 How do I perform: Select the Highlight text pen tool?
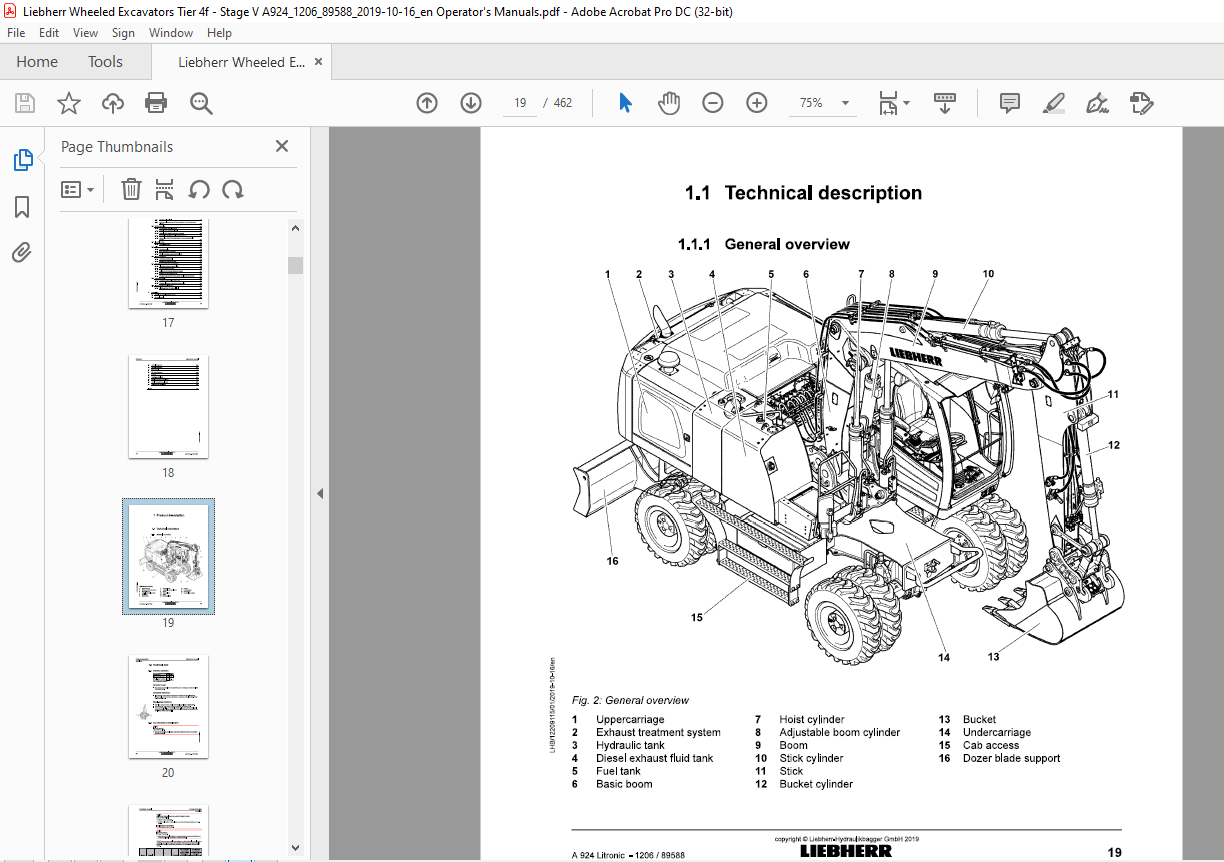pos(1053,103)
